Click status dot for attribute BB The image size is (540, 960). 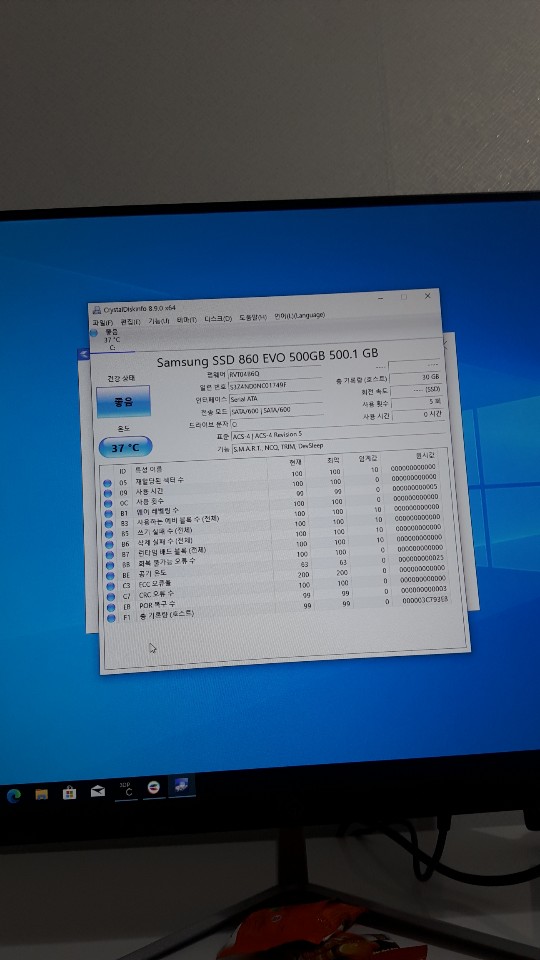pos(110,566)
